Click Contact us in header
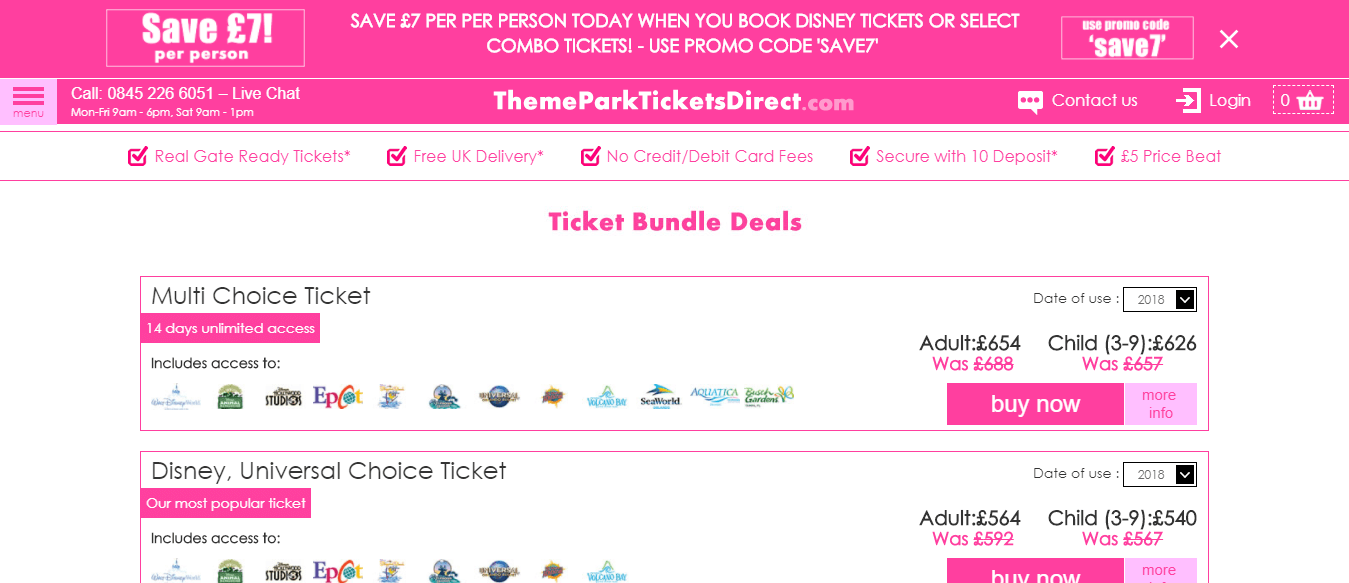1349x583 pixels. coord(1095,101)
